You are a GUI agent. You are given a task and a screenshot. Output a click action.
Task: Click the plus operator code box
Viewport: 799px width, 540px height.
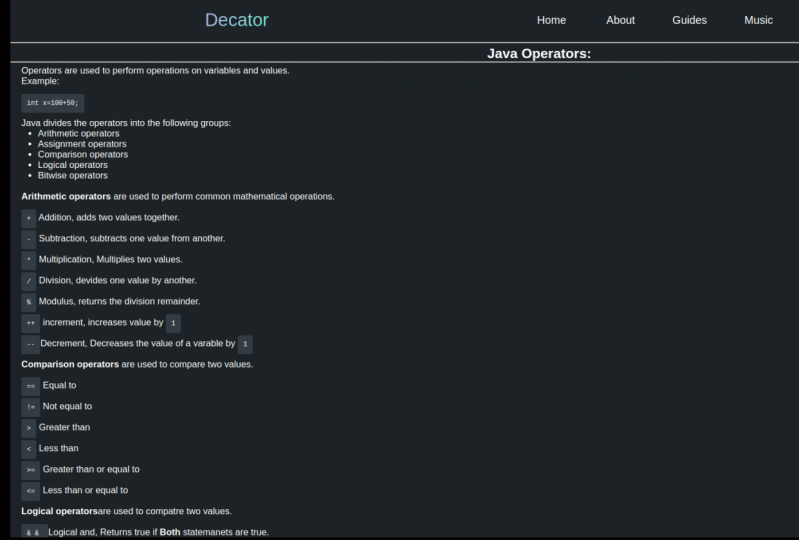[29, 218]
